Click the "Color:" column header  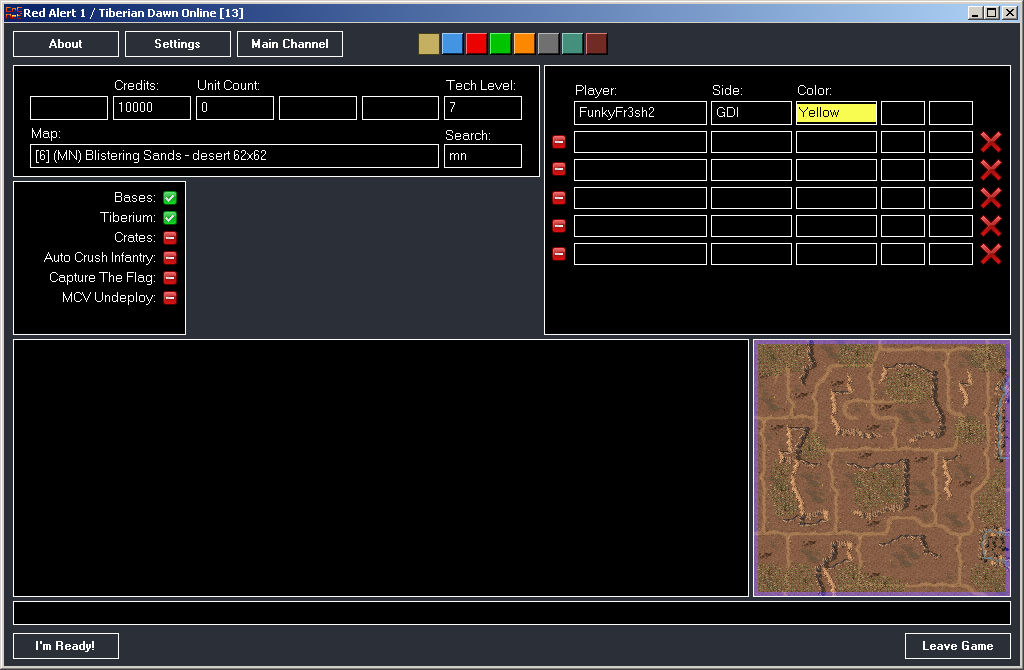tap(814, 91)
